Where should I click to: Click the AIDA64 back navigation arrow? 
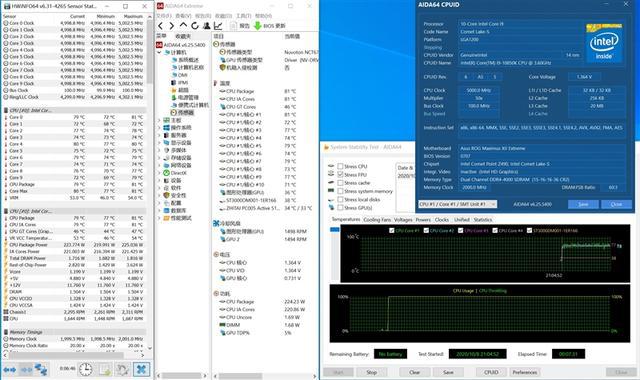[x=161, y=26]
